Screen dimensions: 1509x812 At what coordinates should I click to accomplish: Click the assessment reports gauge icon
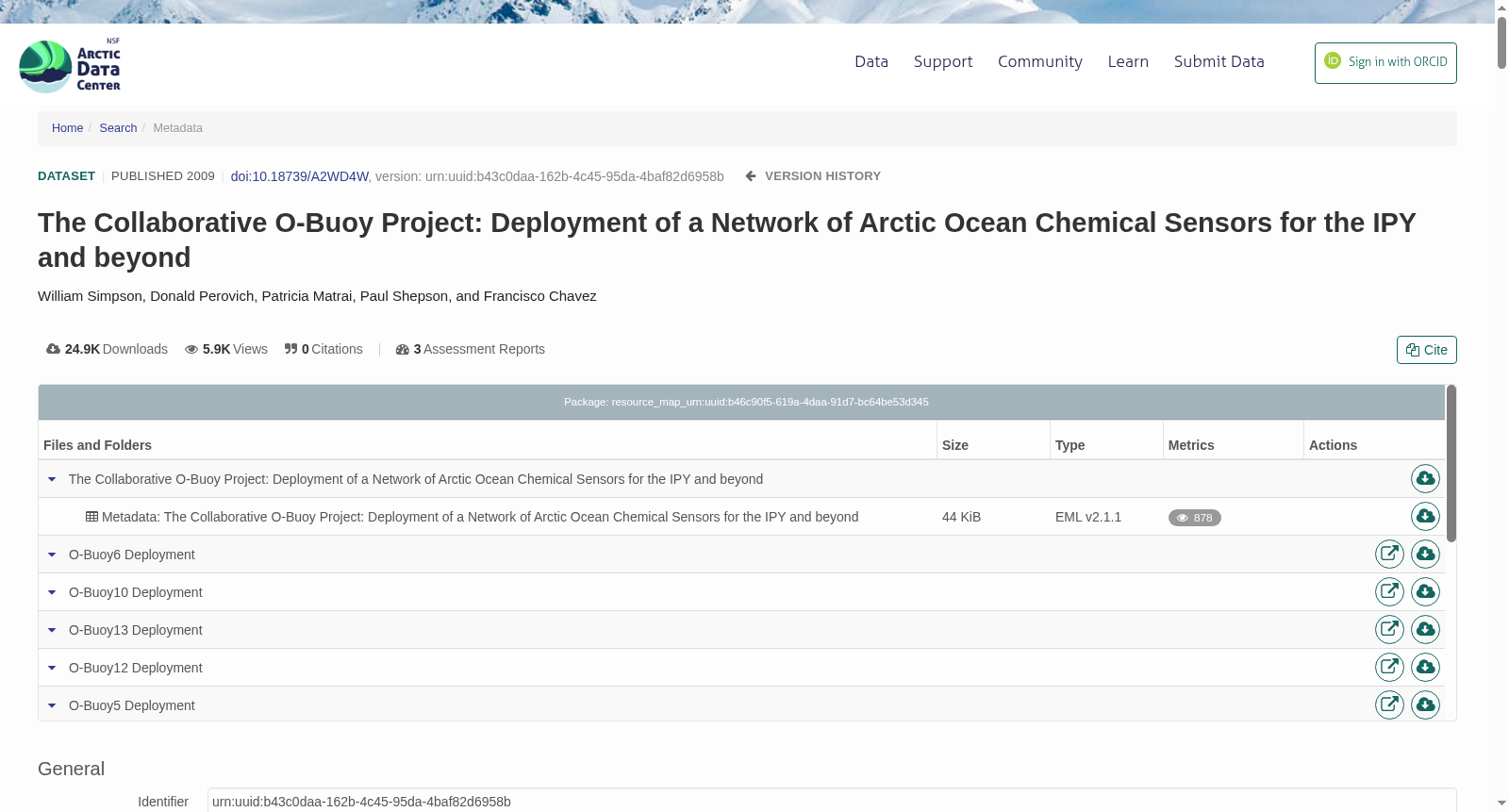coord(403,349)
